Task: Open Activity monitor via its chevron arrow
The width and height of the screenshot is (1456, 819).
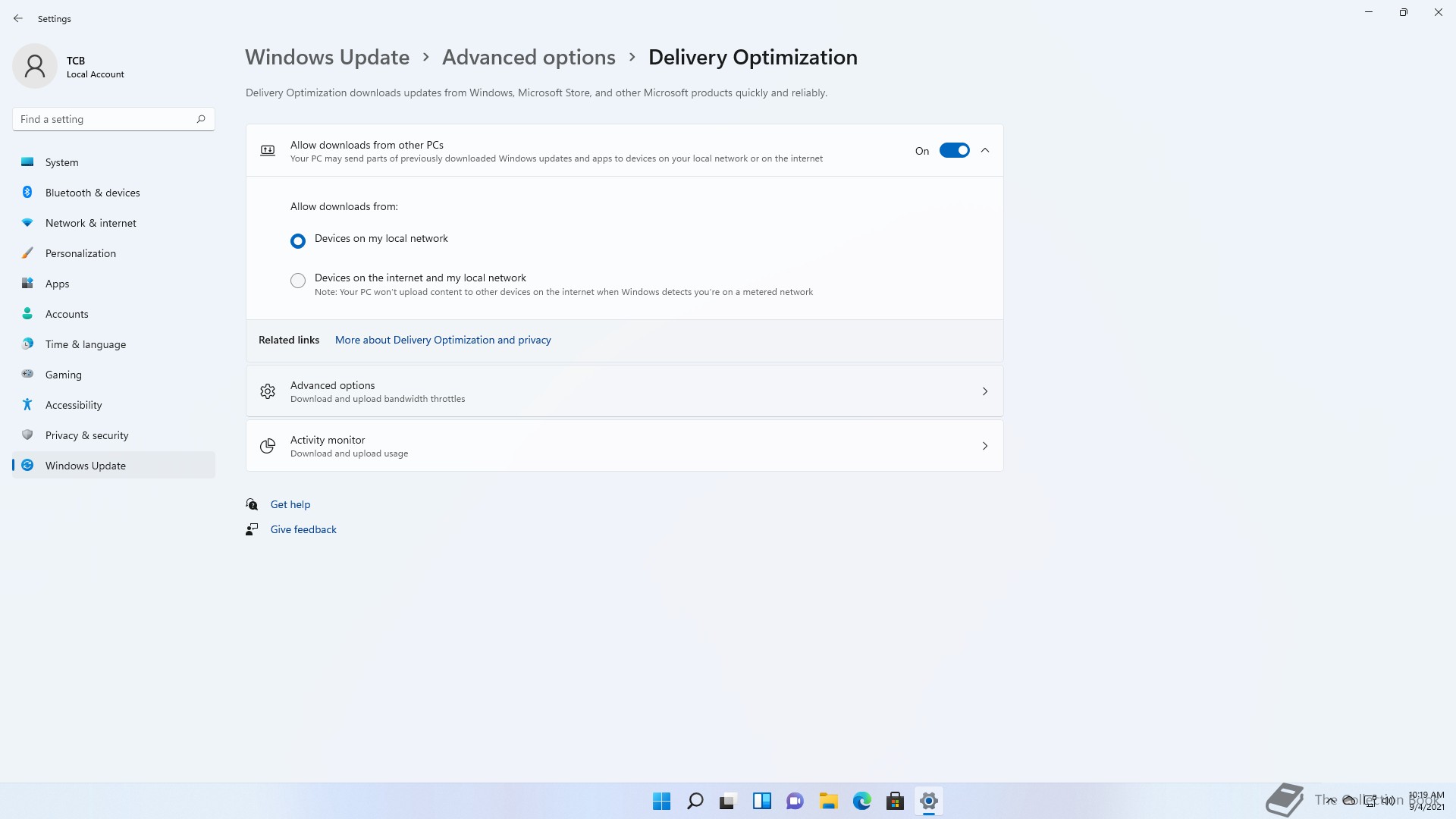Action: [985, 446]
